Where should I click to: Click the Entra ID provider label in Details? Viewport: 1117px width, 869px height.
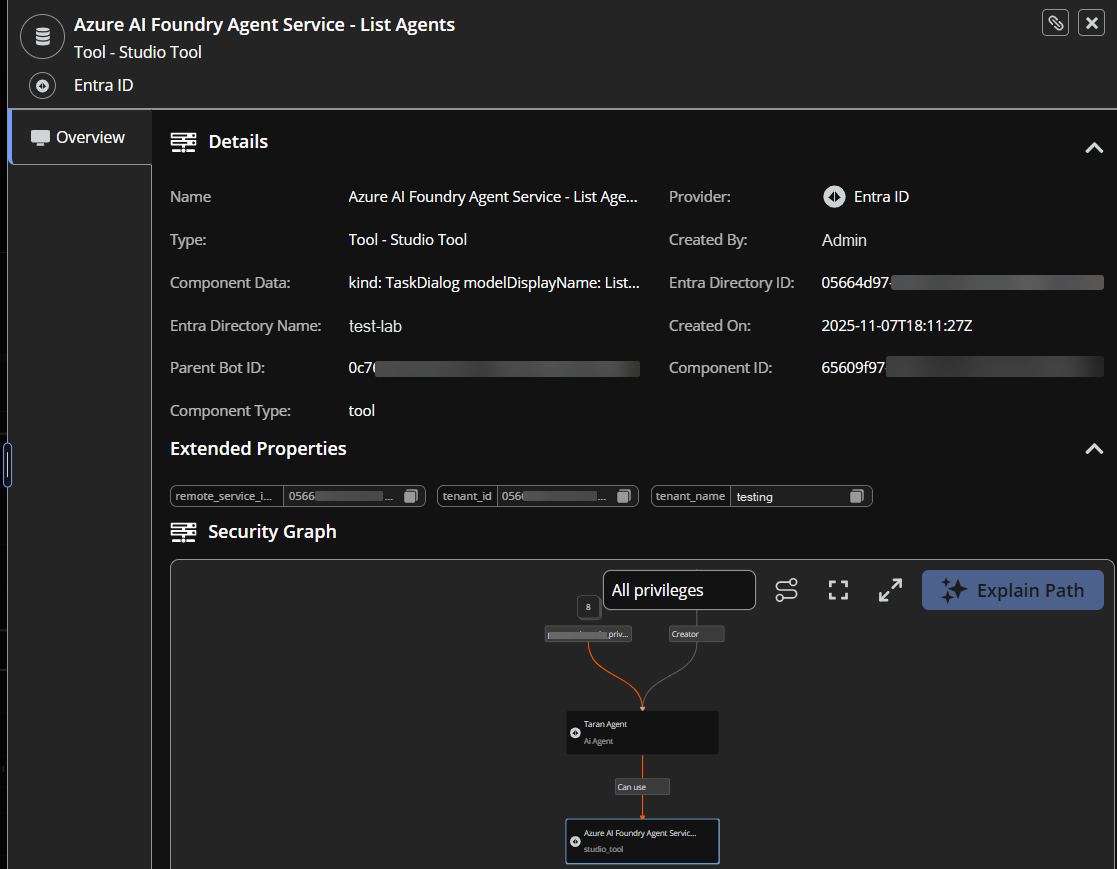point(881,197)
